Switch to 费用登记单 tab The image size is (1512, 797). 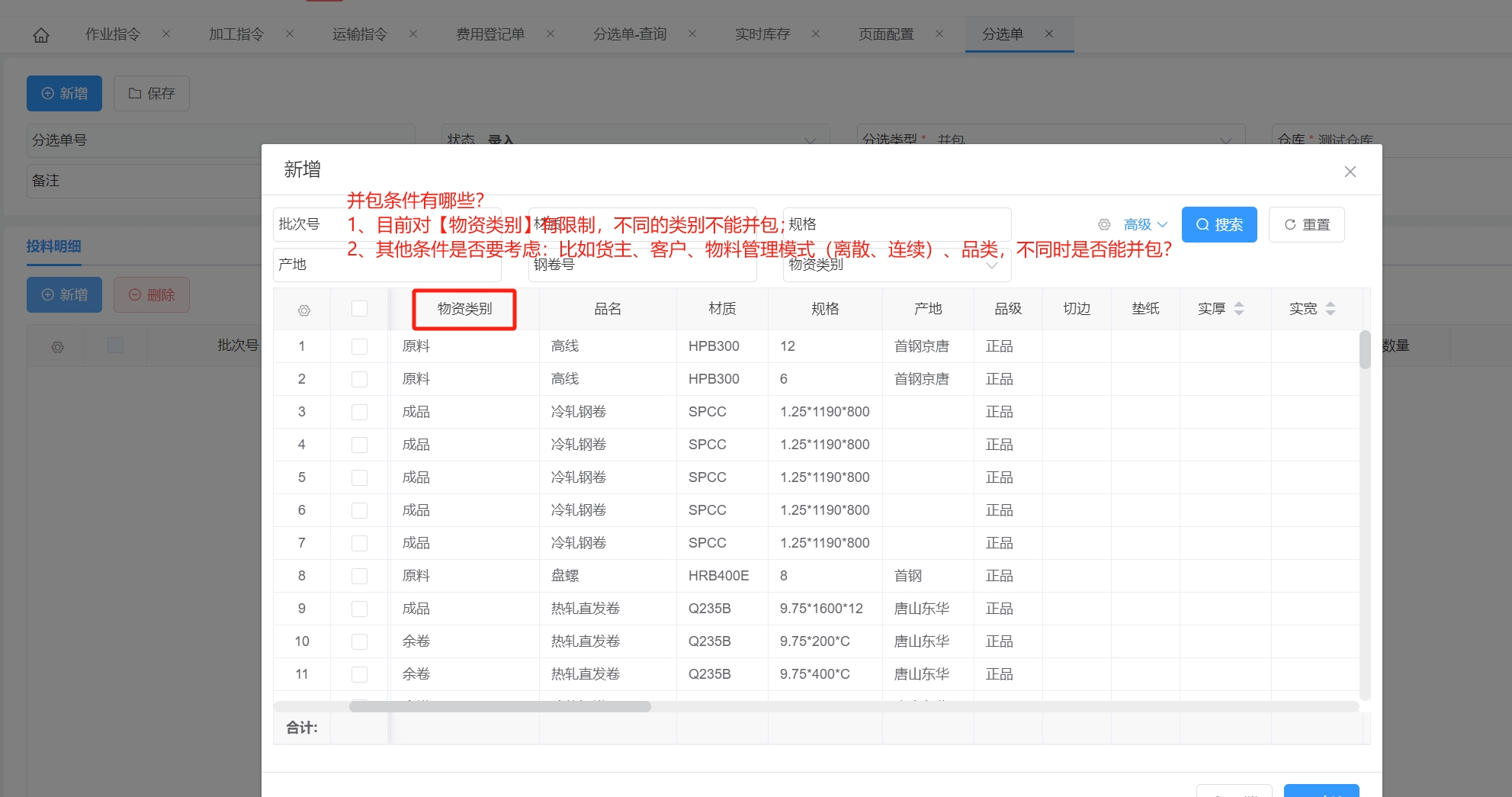tap(490, 34)
